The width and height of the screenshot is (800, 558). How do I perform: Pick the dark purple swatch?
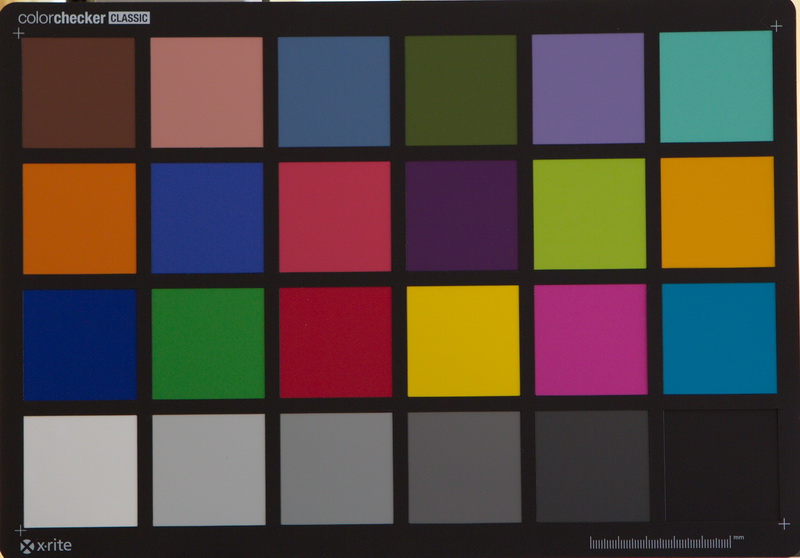pos(462,215)
